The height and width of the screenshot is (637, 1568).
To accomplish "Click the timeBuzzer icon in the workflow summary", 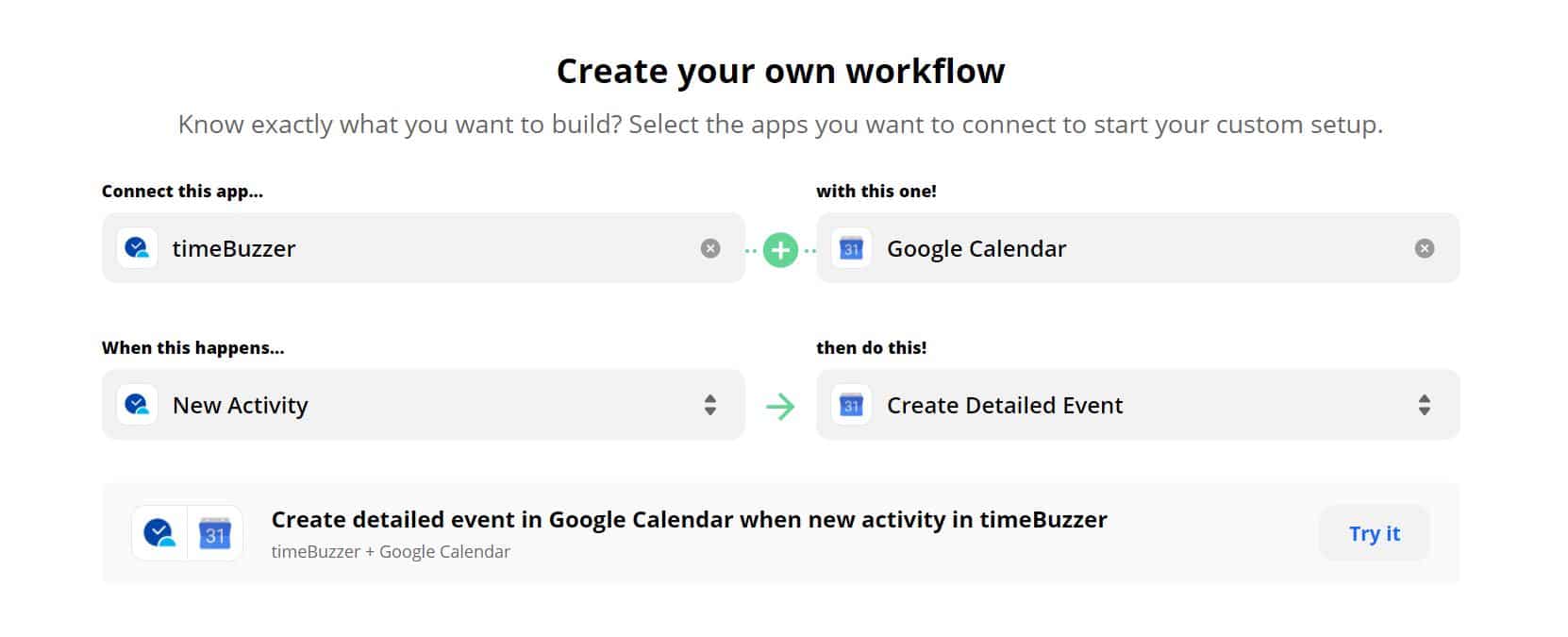I will point(159,533).
